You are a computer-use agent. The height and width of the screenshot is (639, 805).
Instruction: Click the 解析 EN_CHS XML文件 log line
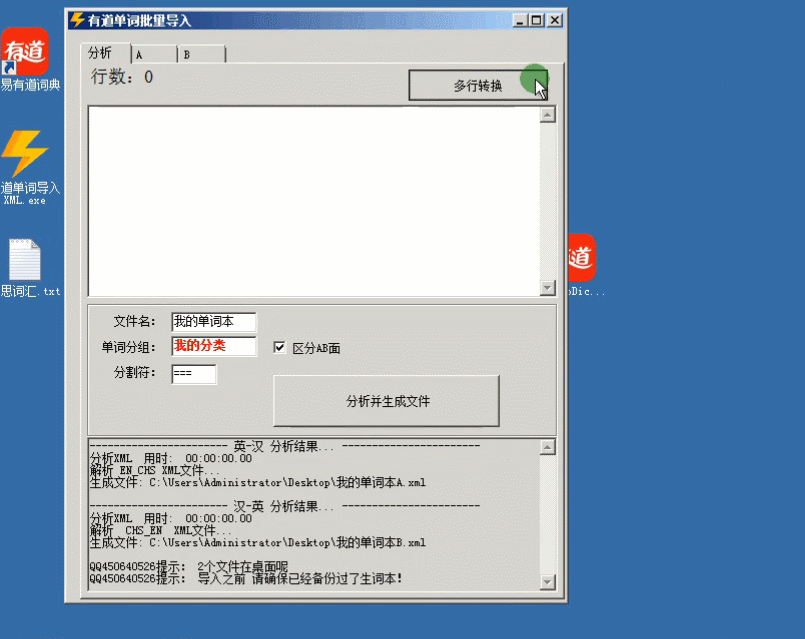coord(155,470)
